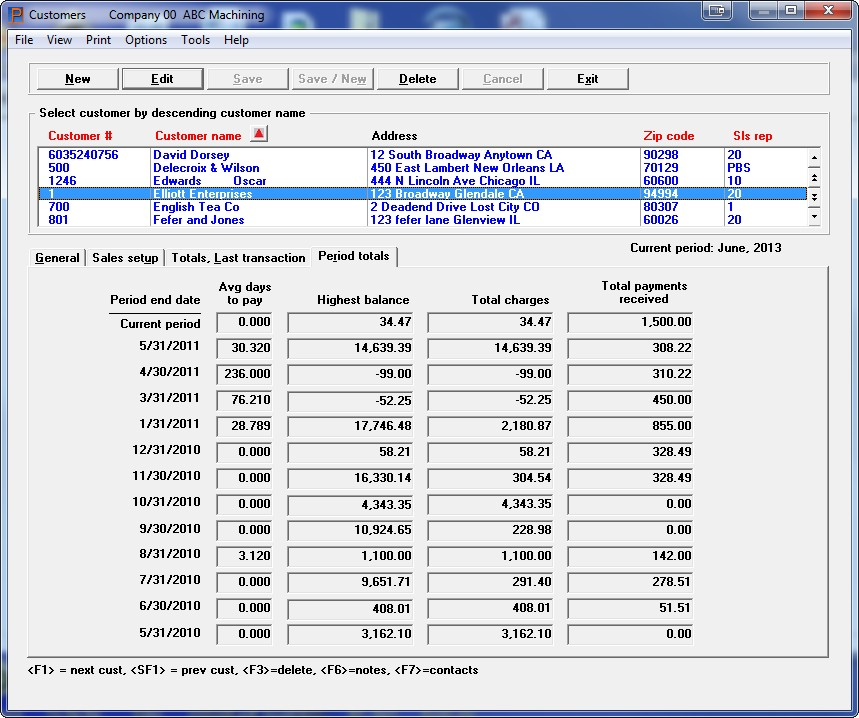The width and height of the screenshot is (859, 718).
Task: Page up in the customer list
Action: click(814, 177)
